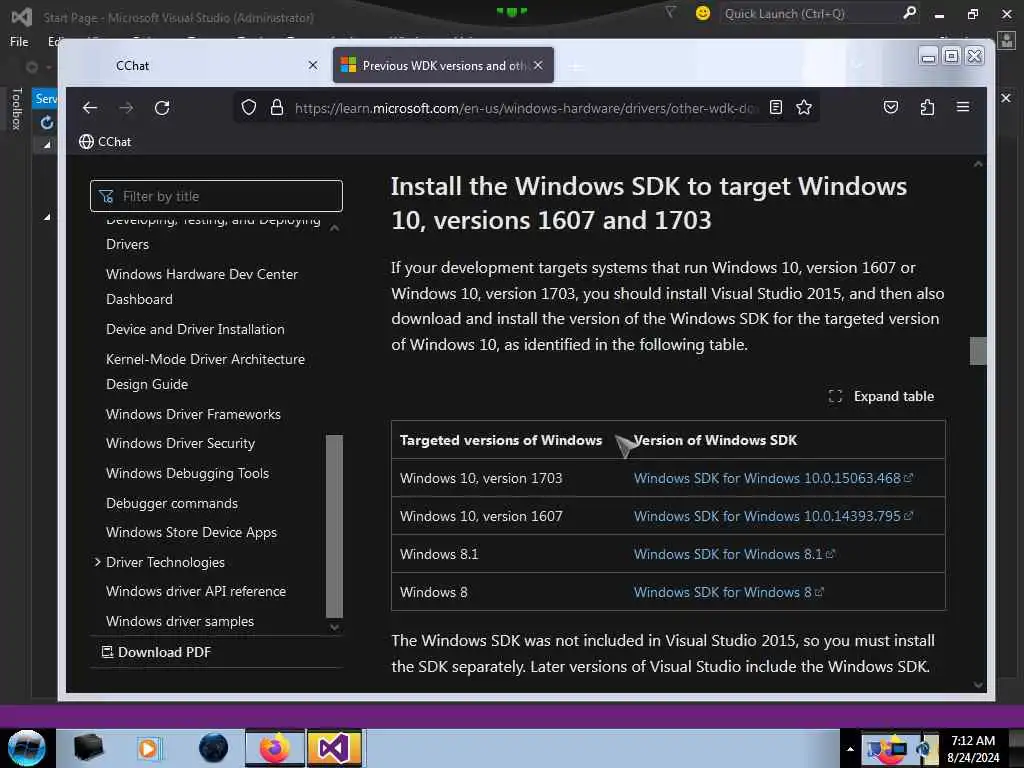The height and width of the screenshot is (768, 1024).
Task: Open the Firefox hamburger menu
Action: [x=963, y=106]
